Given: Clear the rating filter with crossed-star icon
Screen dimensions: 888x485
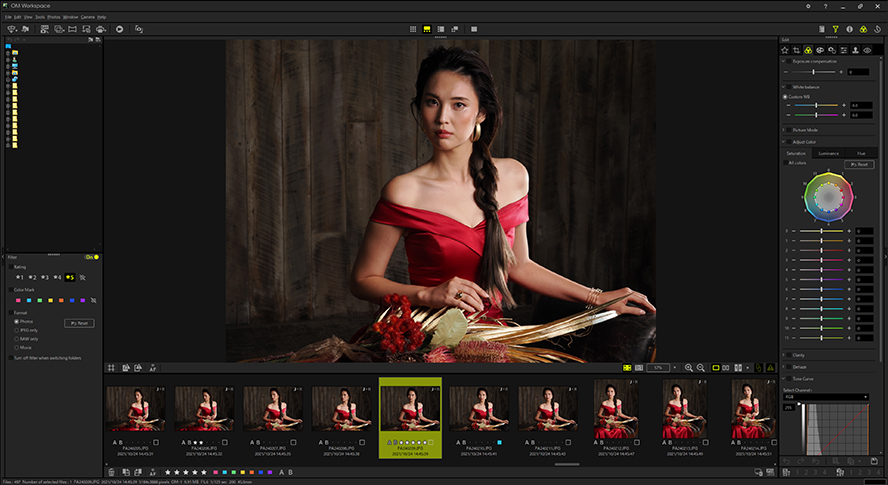Looking at the screenshot, I should 83,277.
